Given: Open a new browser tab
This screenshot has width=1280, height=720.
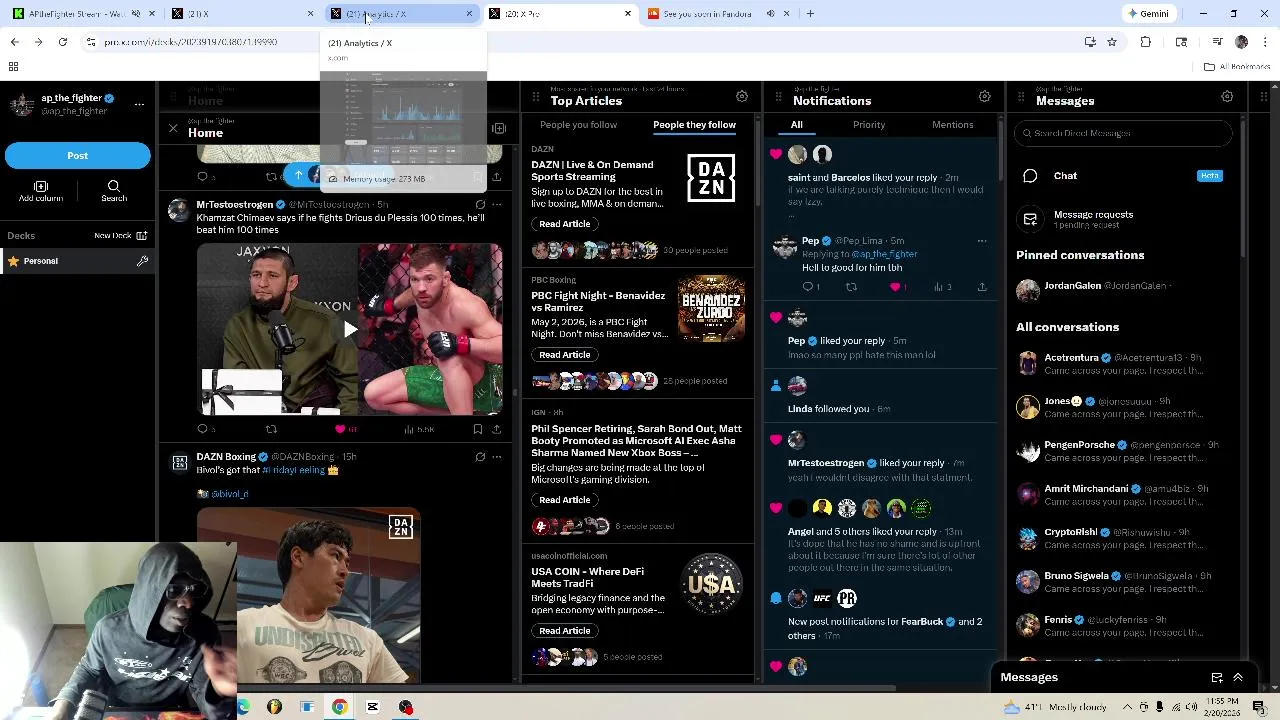Looking at the screenshot, I should point(810,14).
